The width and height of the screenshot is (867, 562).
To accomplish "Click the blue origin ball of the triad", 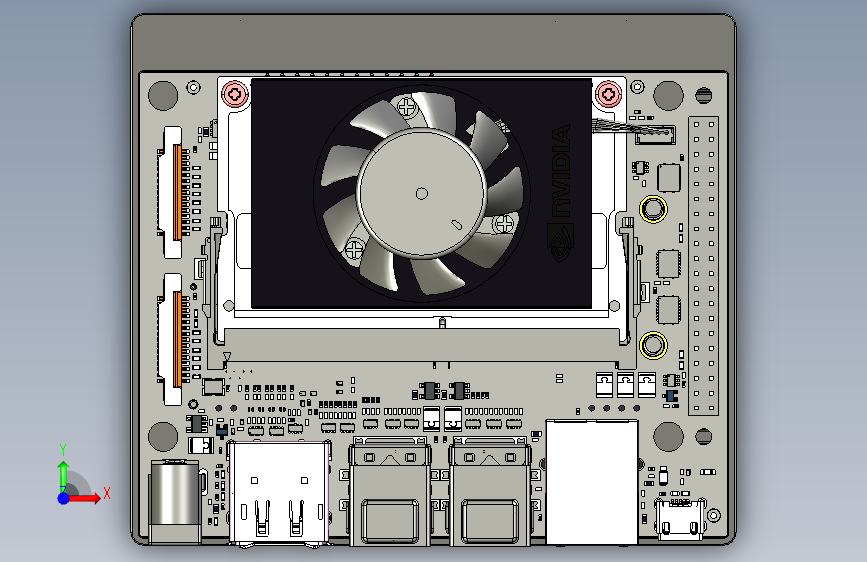I will [x=64, y=498].
